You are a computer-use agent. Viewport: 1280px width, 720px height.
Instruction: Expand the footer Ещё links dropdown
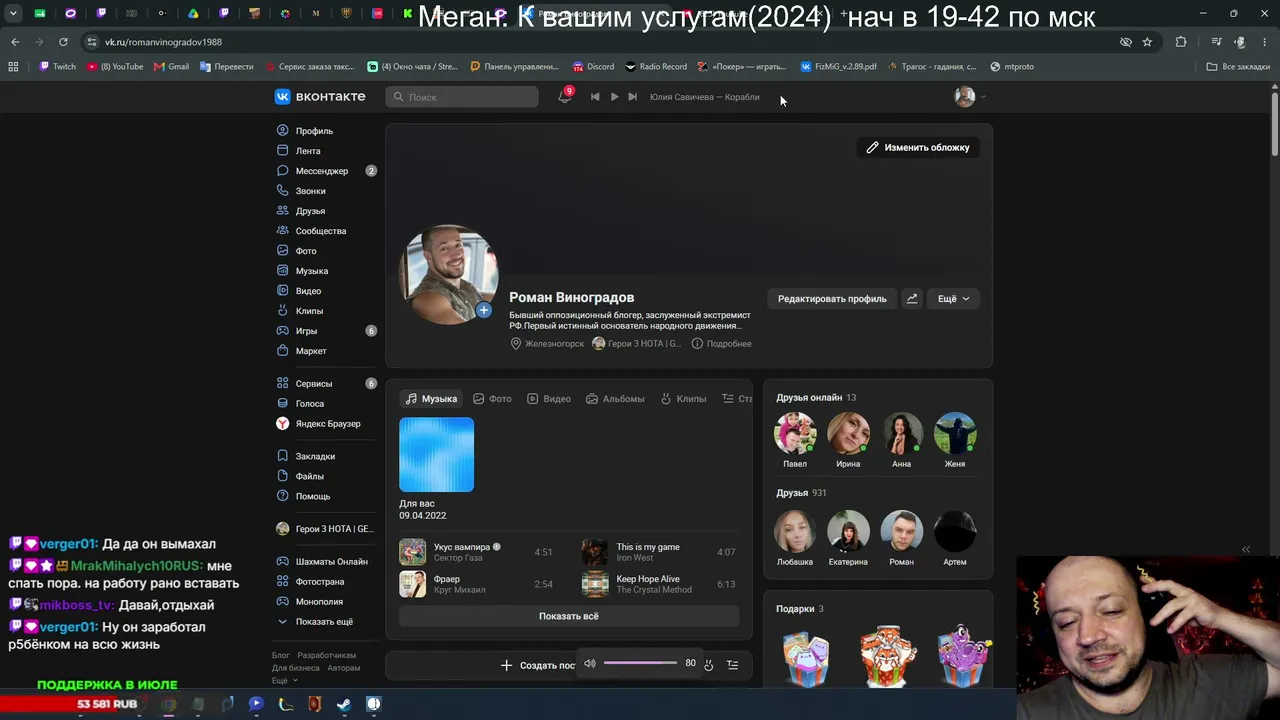(284, 680)
